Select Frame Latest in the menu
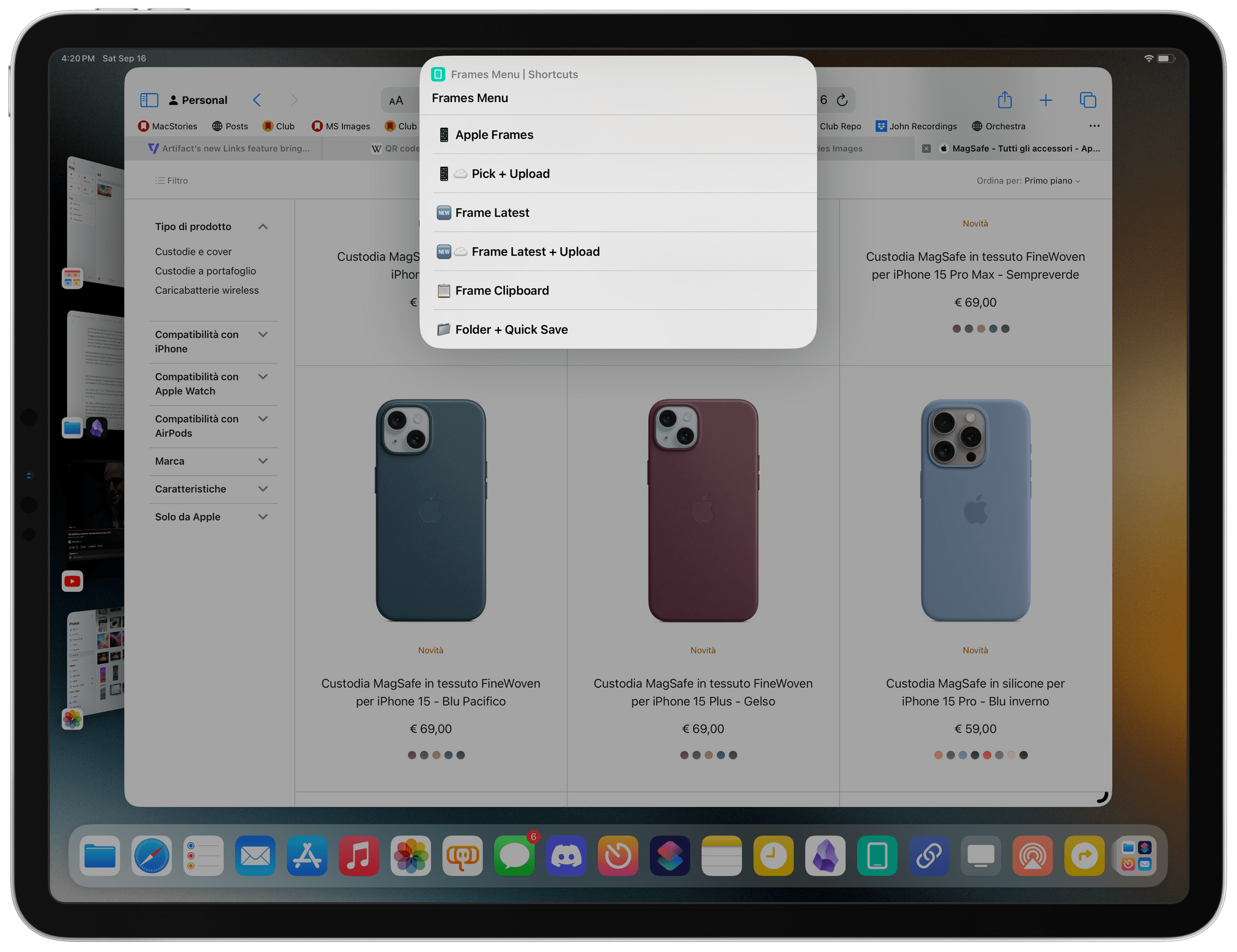1237x952 pixels. click(x=618, y=213)
